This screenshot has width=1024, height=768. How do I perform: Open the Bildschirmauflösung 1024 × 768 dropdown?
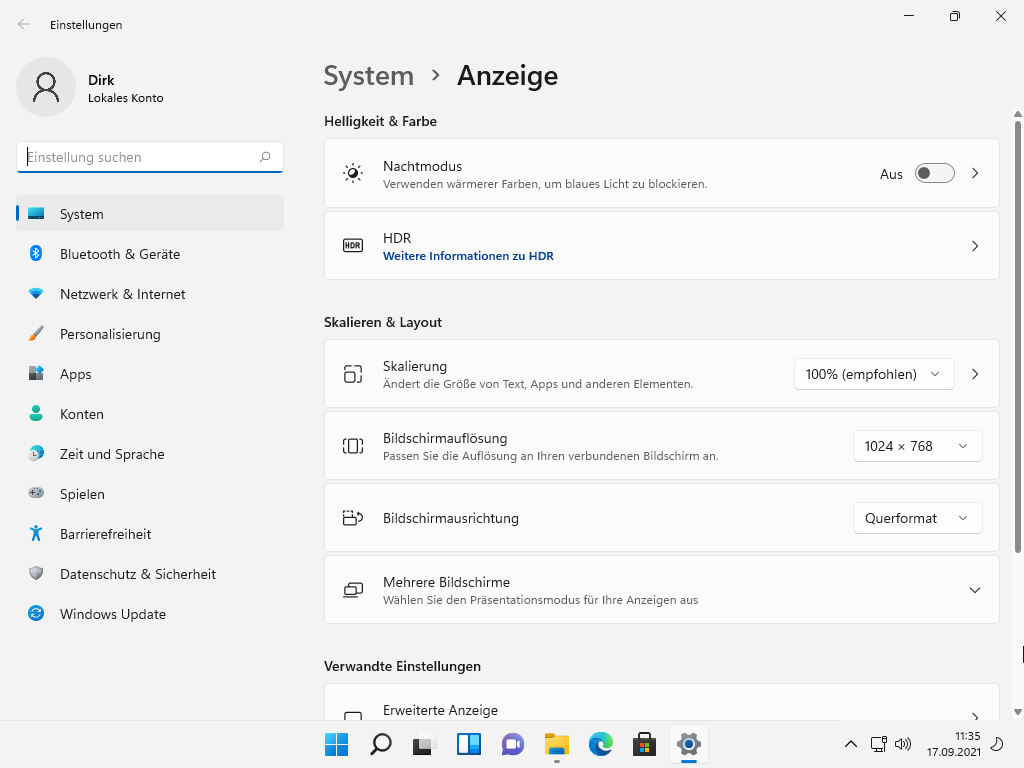click(917, 446)
